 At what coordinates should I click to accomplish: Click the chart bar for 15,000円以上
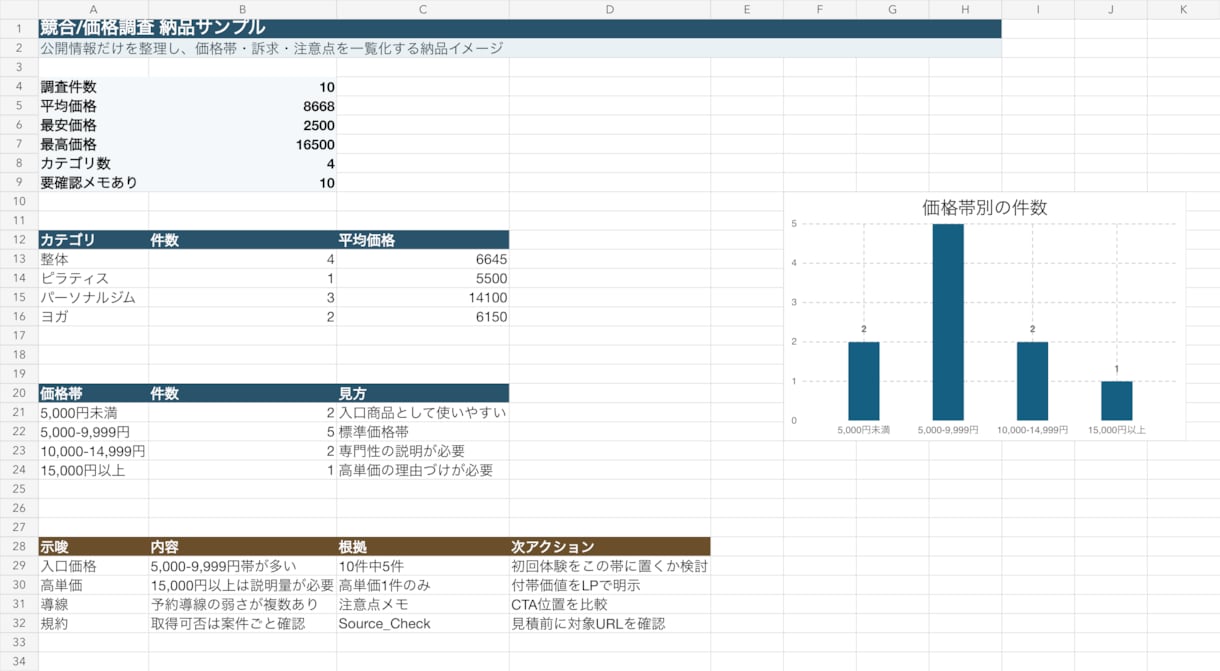click(1117, 400)
